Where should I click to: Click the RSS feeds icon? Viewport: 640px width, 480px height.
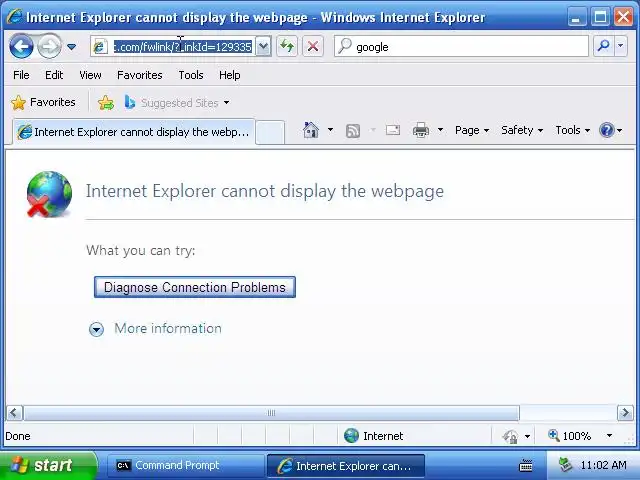[x=353, y=131]
